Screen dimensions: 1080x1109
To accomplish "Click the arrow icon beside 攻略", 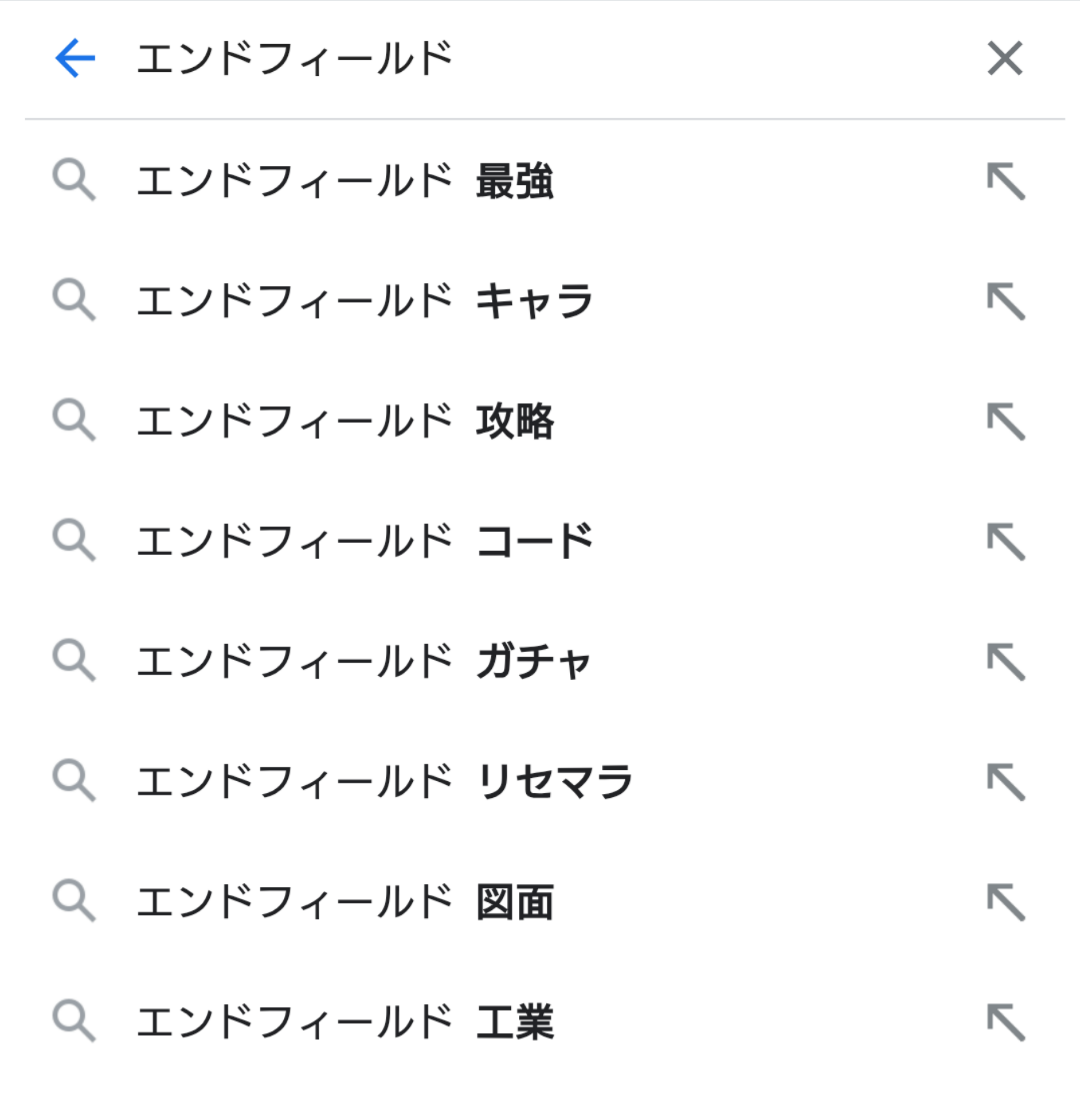I will pyautogui.click(x=1006, y=422).
